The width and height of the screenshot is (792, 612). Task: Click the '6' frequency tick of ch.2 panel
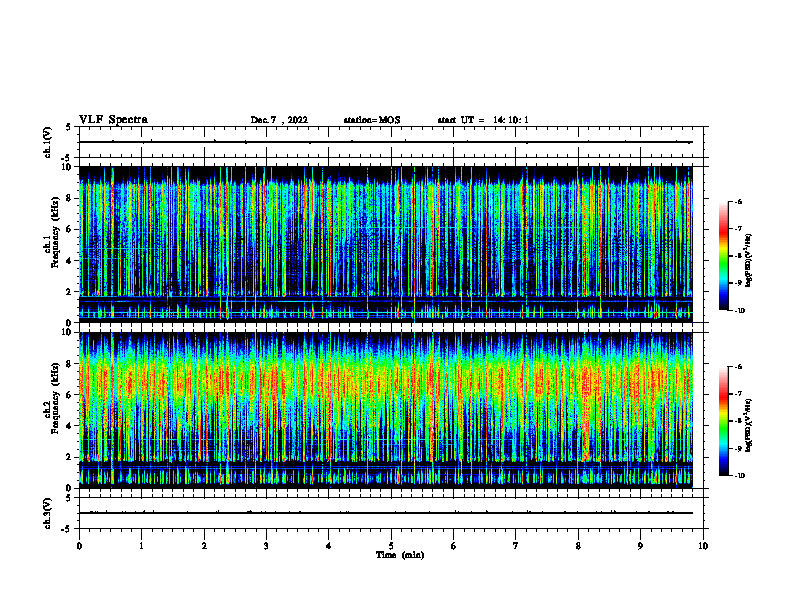(x=69, y=395)
